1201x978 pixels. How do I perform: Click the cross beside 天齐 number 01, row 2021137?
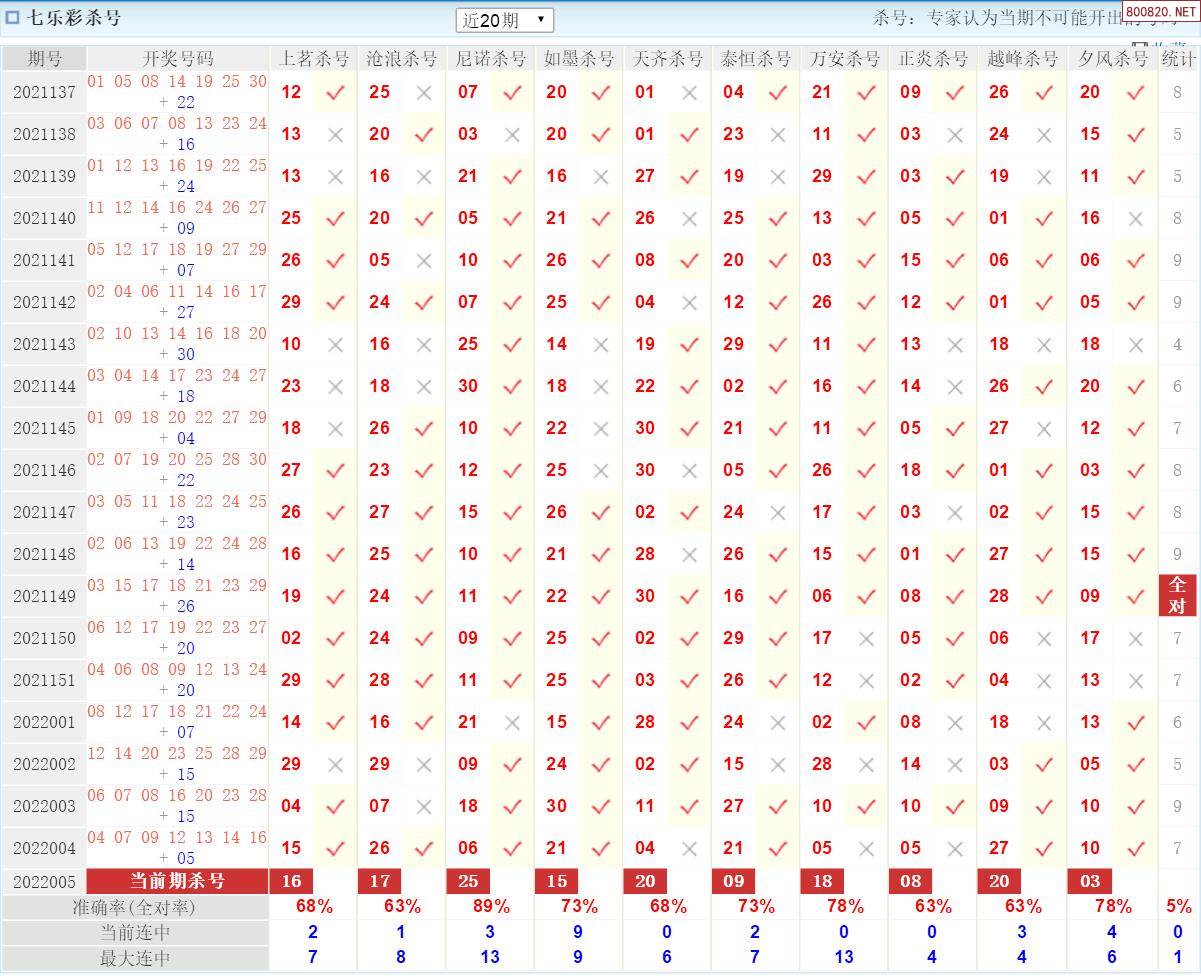click(x=689, y=92)
